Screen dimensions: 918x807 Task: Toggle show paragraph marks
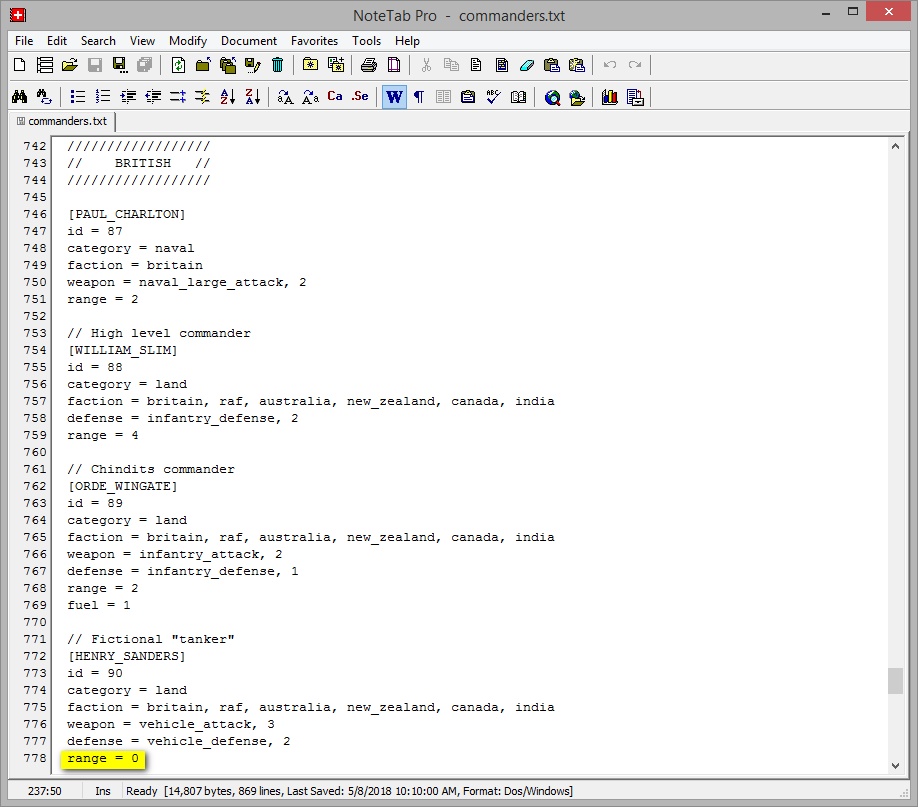[x=419, y=97]
